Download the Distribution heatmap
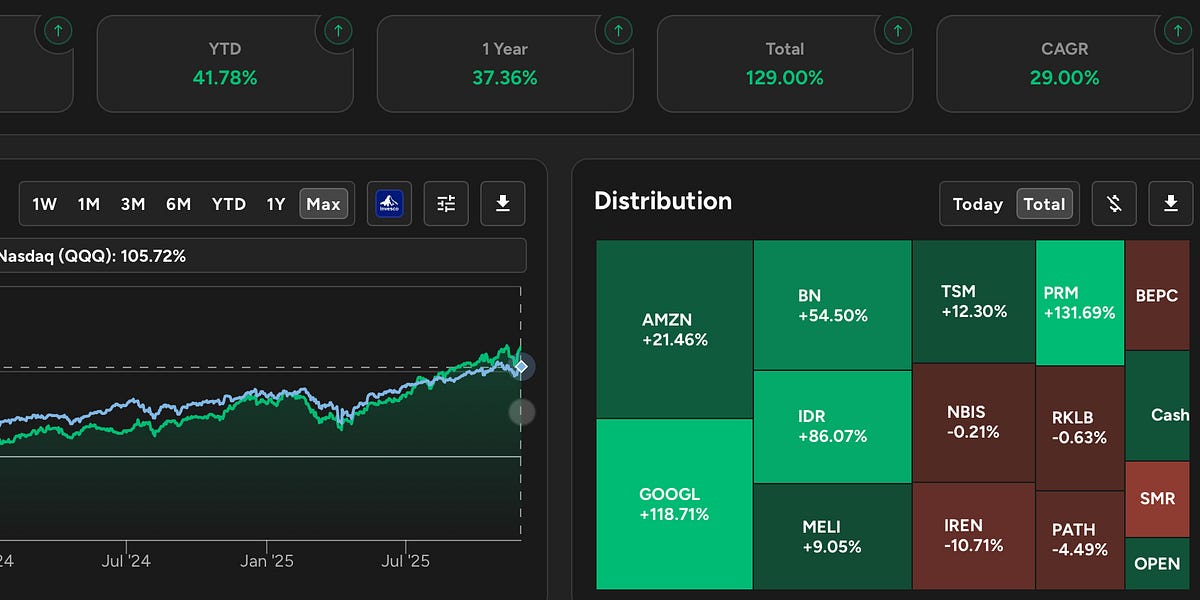This screenshot has height=600, width=1200. pos(1171,204)
